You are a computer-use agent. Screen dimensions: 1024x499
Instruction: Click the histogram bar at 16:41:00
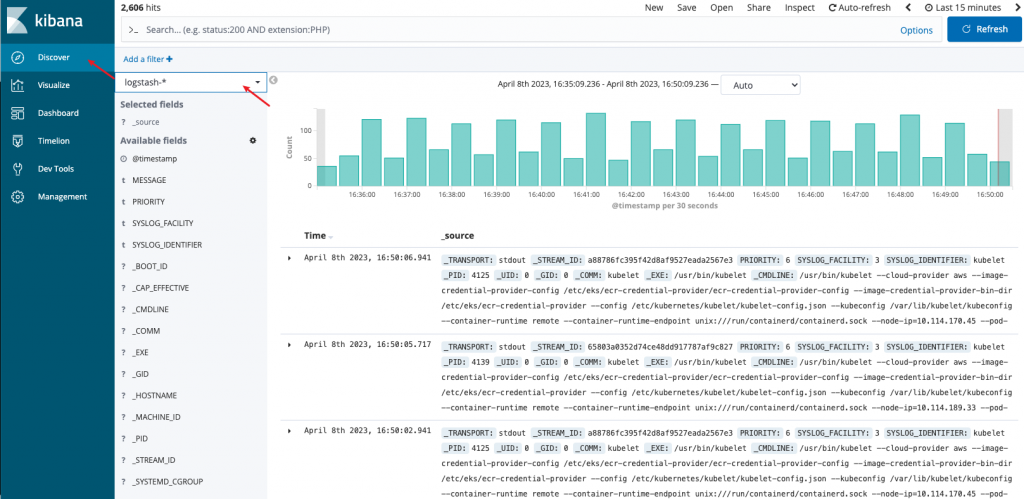[595, 150]
